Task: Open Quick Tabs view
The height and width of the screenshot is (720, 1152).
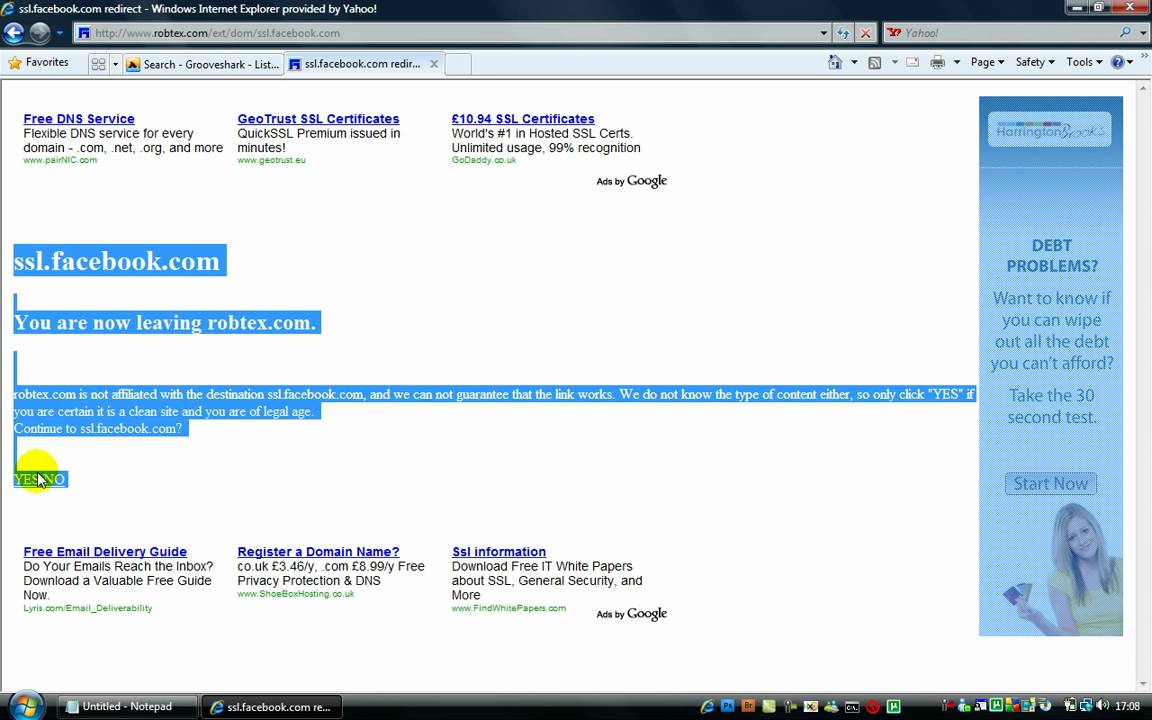Action: 98,65
